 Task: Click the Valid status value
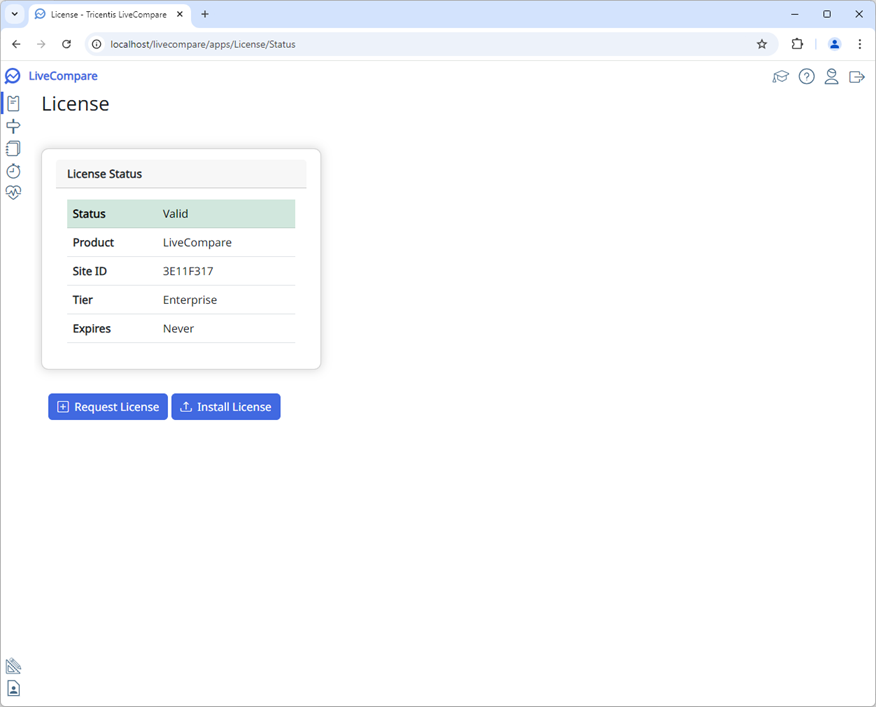(175, 213)
